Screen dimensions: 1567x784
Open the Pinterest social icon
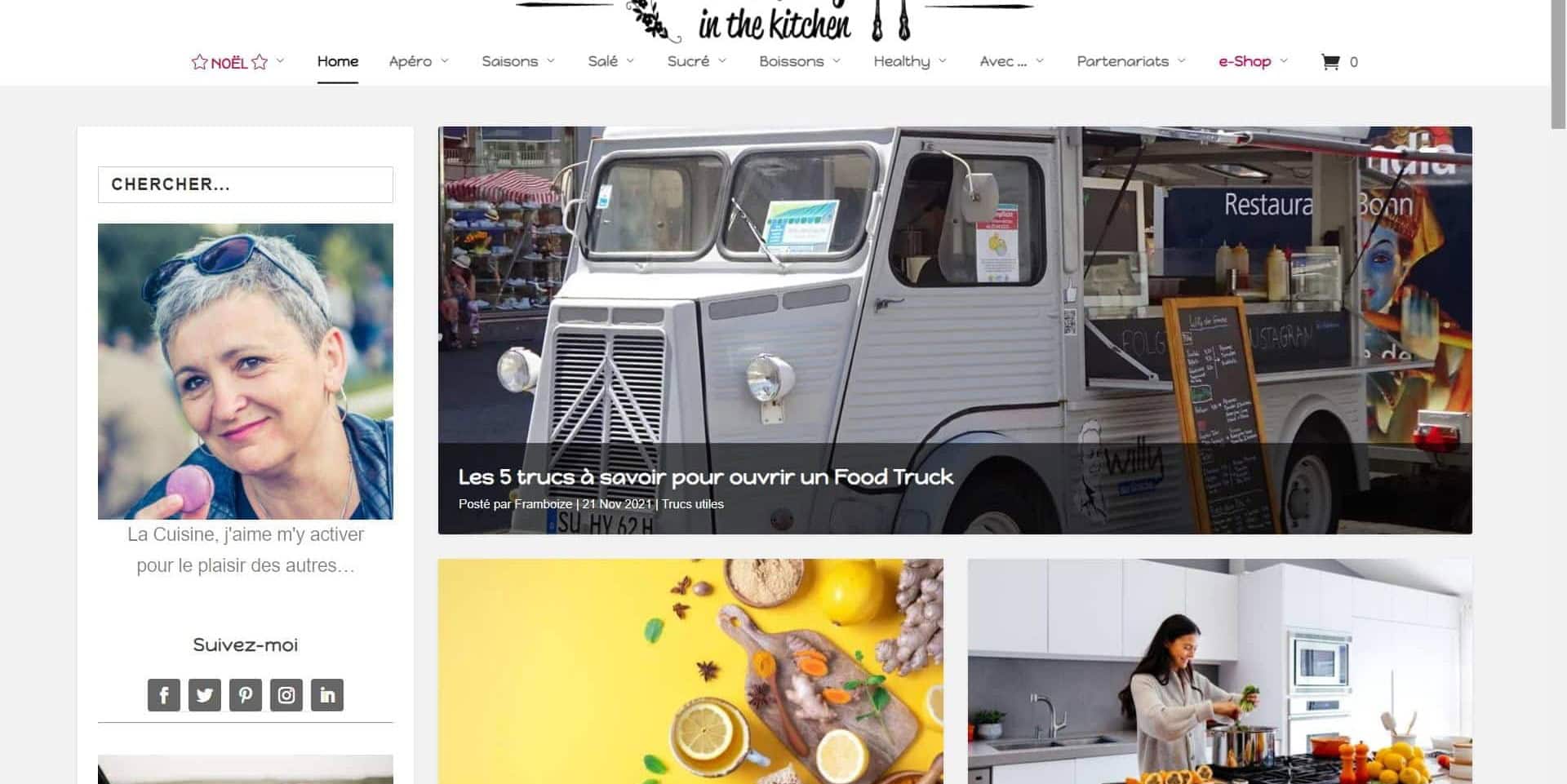[x=245, y=695]
